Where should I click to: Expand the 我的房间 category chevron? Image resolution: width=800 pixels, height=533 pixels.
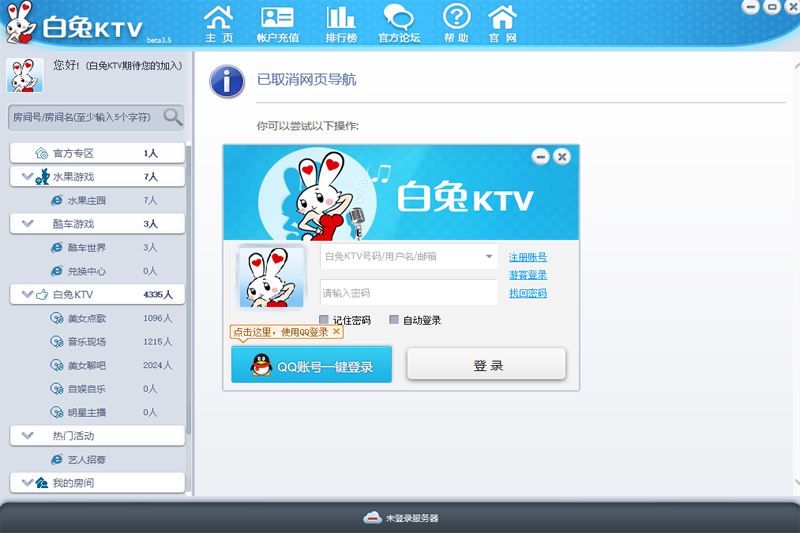click(x=28, y=483)
